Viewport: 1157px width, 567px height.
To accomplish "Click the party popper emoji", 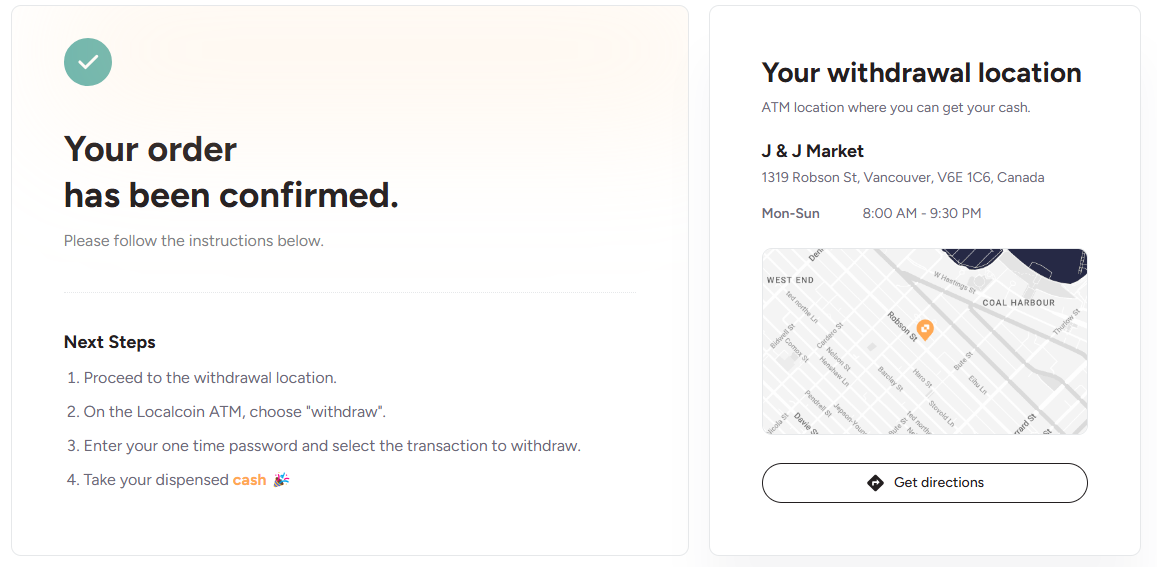I will (281, 480).
